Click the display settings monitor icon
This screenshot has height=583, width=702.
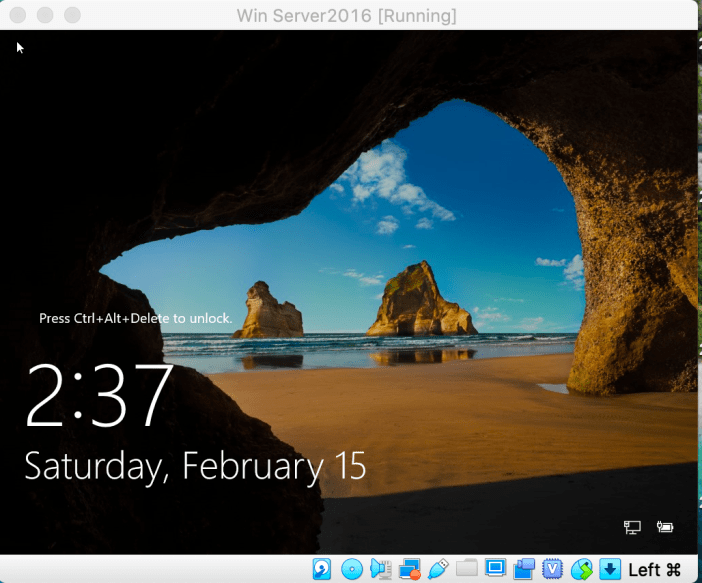coord(495,568)
